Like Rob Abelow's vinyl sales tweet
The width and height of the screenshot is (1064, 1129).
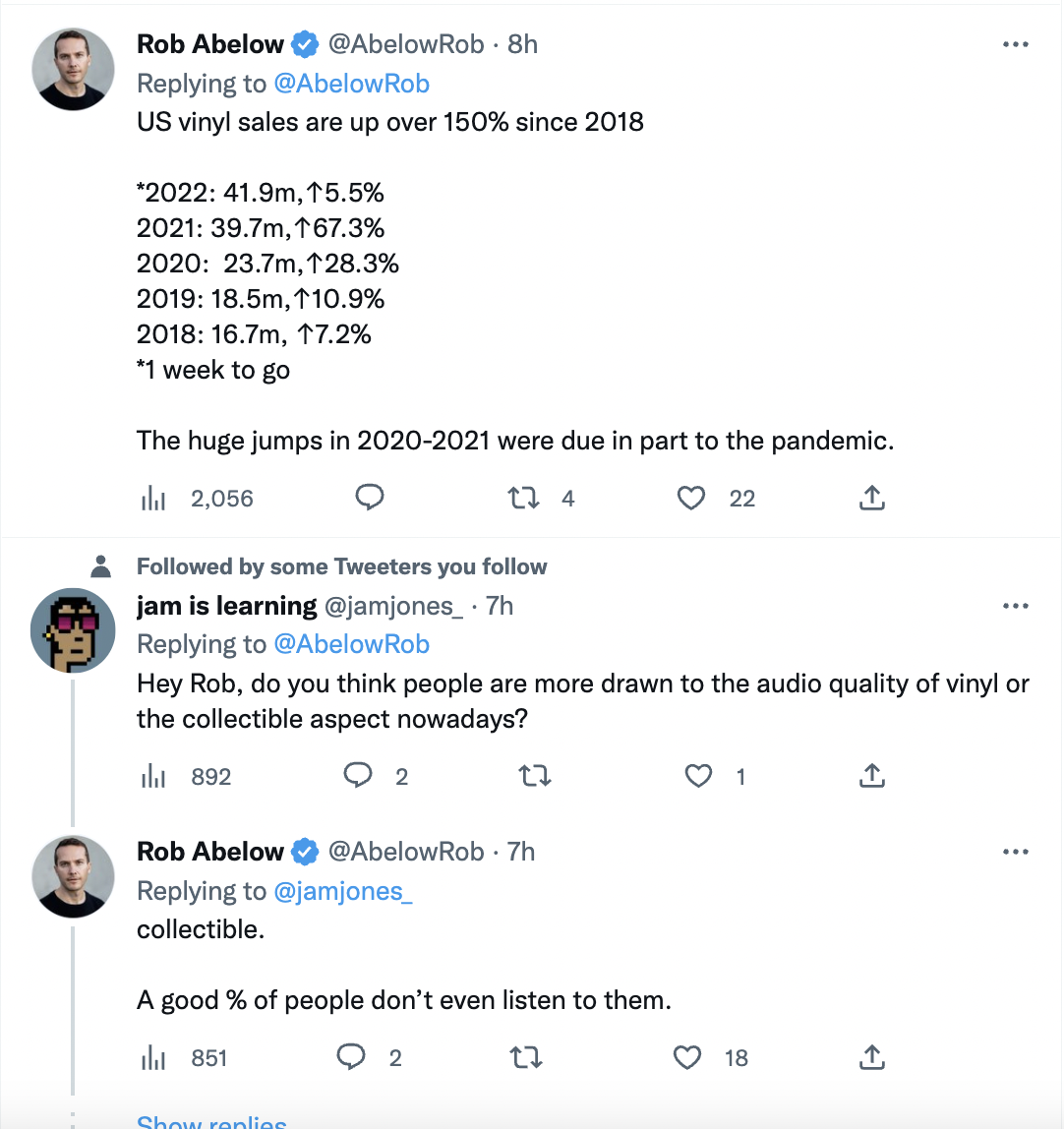point(691,499)
